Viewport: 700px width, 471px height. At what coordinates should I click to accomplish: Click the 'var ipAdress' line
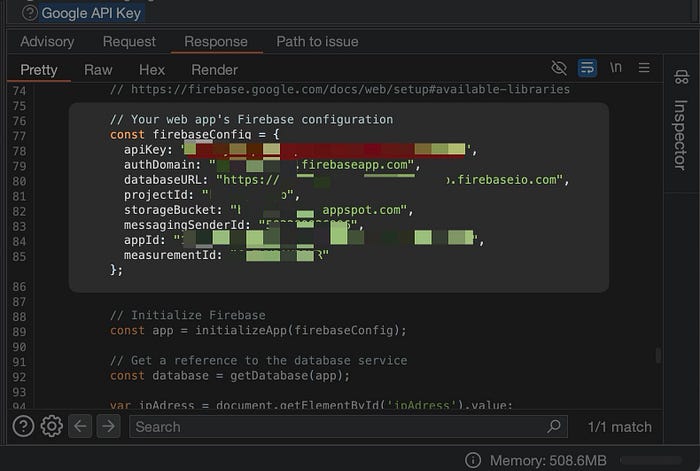[311, 404]
